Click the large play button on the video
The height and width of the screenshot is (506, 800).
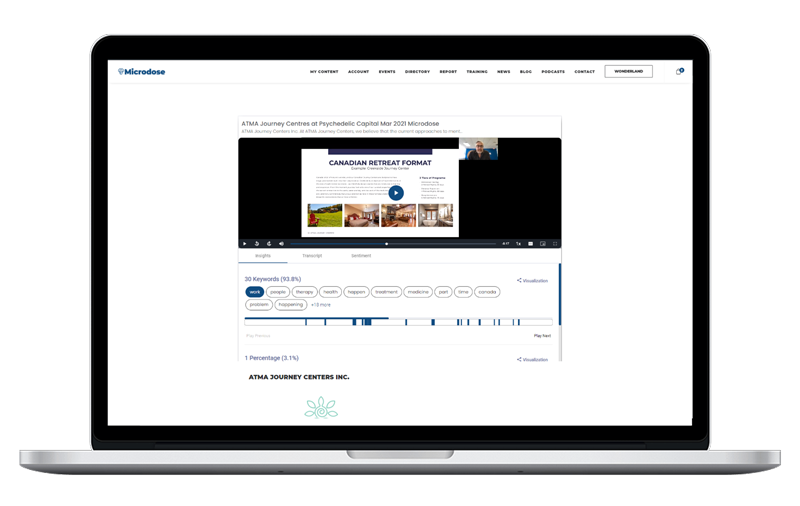point(396,193)
